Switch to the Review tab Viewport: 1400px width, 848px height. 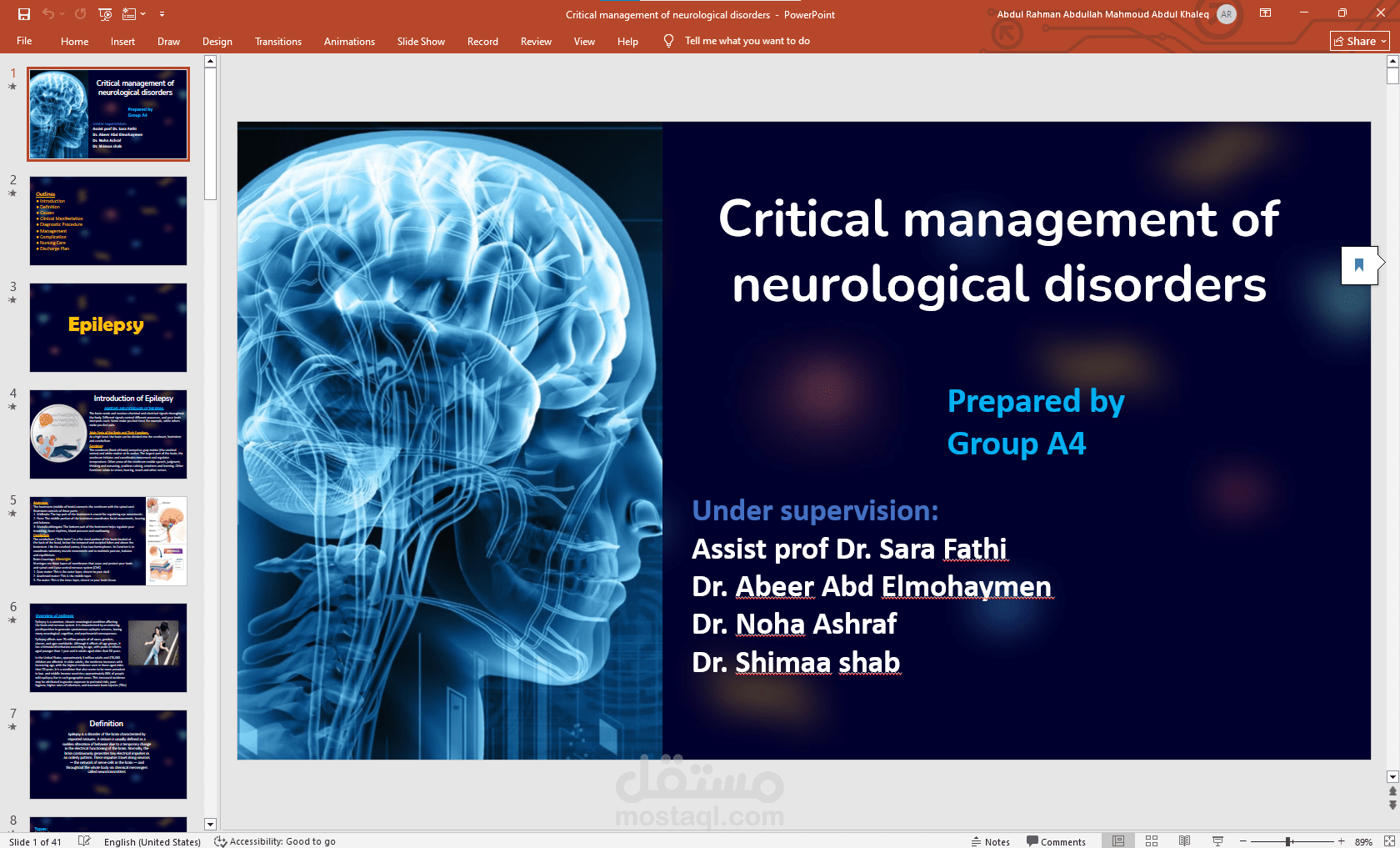(536, 41)
